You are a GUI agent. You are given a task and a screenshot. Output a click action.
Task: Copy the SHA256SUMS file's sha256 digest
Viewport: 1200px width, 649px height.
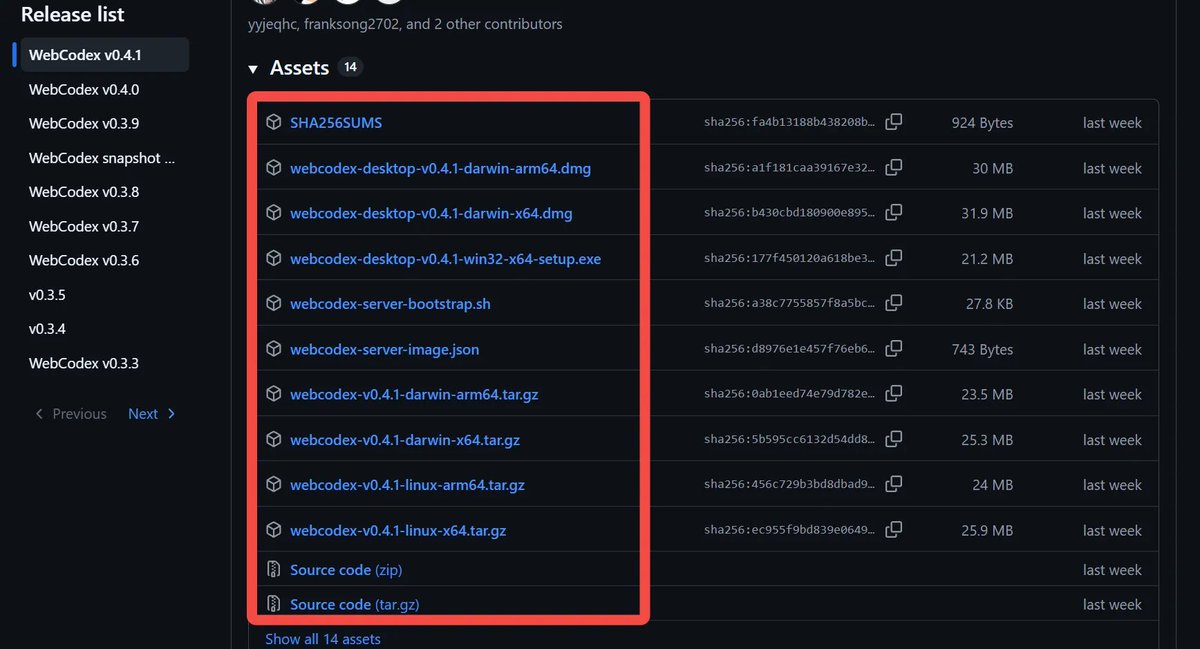click(894, 122)
